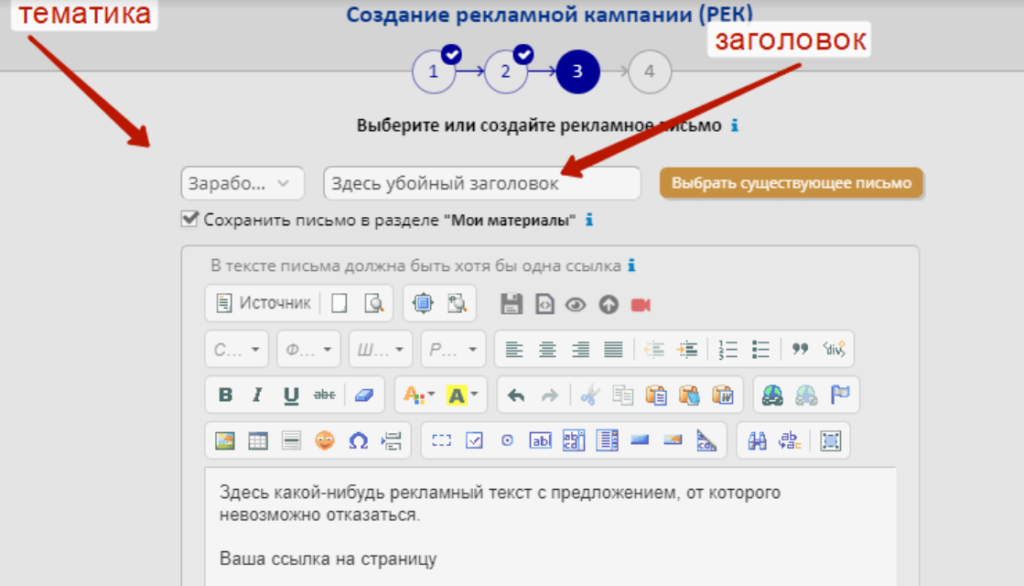Image resolution: width=1024 pixels, height=586 pixels.
Task: Insert a selection list field
Action: coord(607,441)
